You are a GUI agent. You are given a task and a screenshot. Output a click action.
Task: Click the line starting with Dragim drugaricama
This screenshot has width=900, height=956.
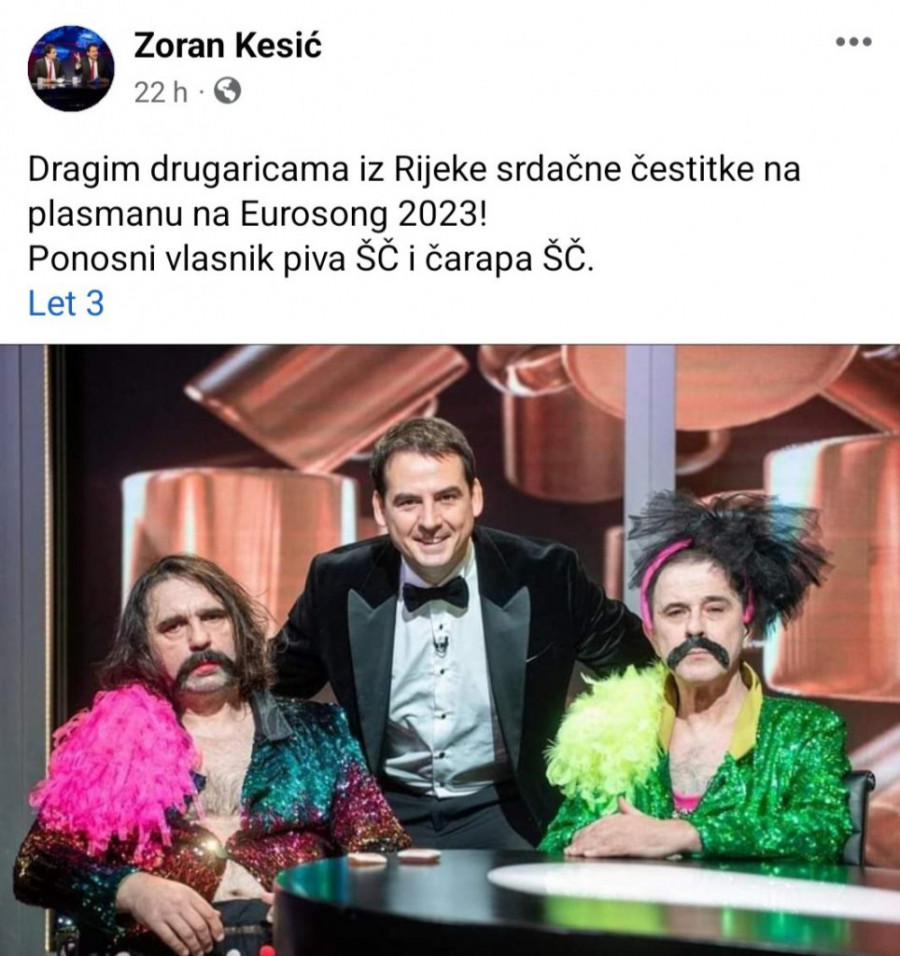tap(414, 169)
